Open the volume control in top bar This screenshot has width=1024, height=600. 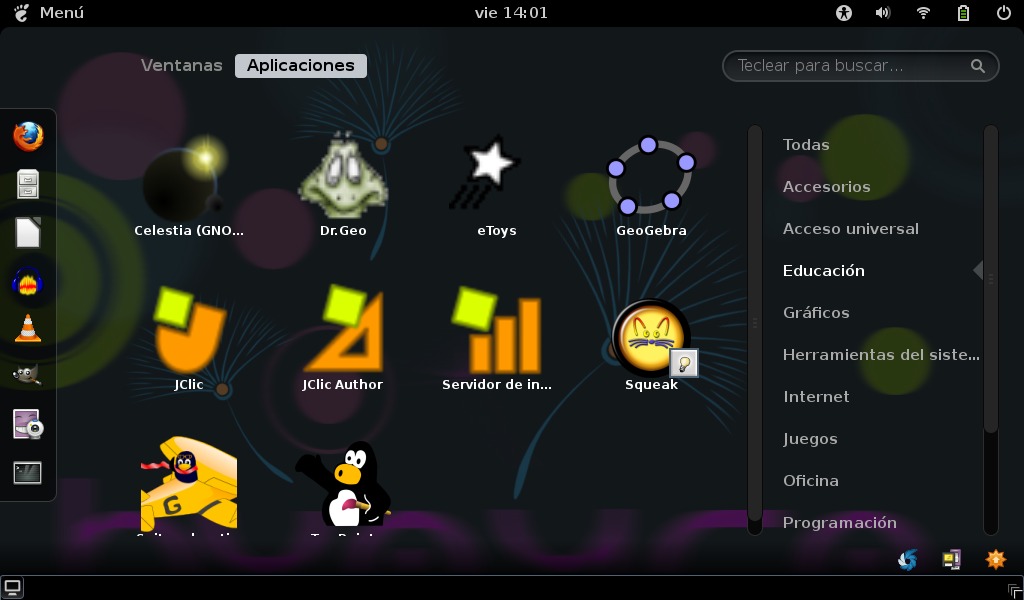[x=883, y=13]
